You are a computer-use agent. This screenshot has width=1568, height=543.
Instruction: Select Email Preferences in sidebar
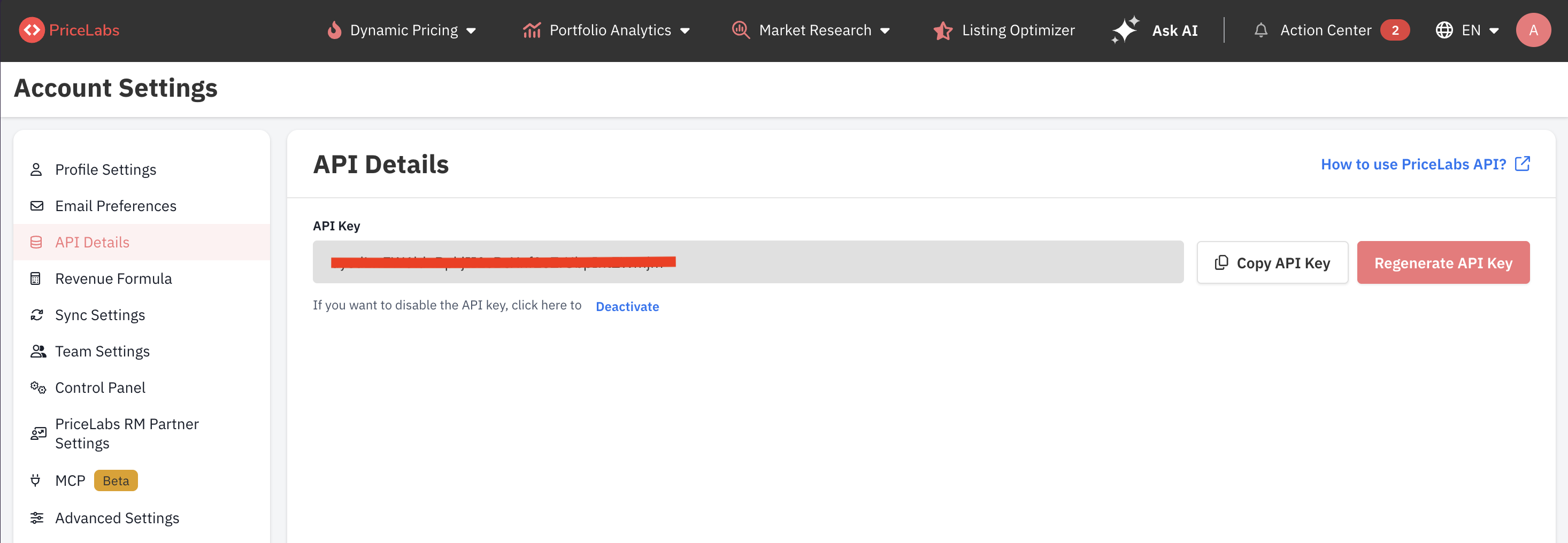click(141, 206)
